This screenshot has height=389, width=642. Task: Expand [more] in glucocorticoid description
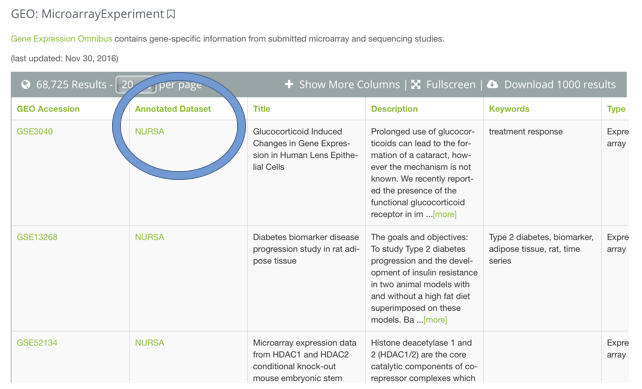(x=445, y=214)
